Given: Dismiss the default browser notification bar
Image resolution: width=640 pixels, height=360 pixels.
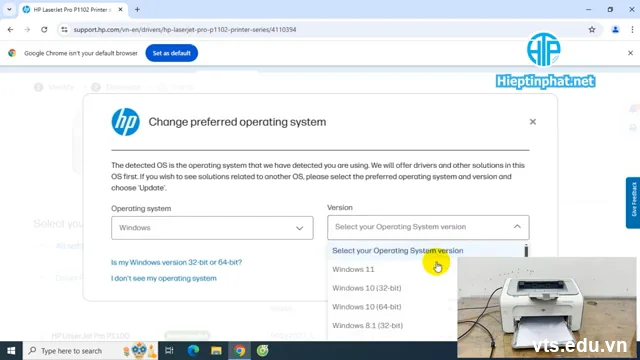Looking at the screenshot, I should click(630, 53).
